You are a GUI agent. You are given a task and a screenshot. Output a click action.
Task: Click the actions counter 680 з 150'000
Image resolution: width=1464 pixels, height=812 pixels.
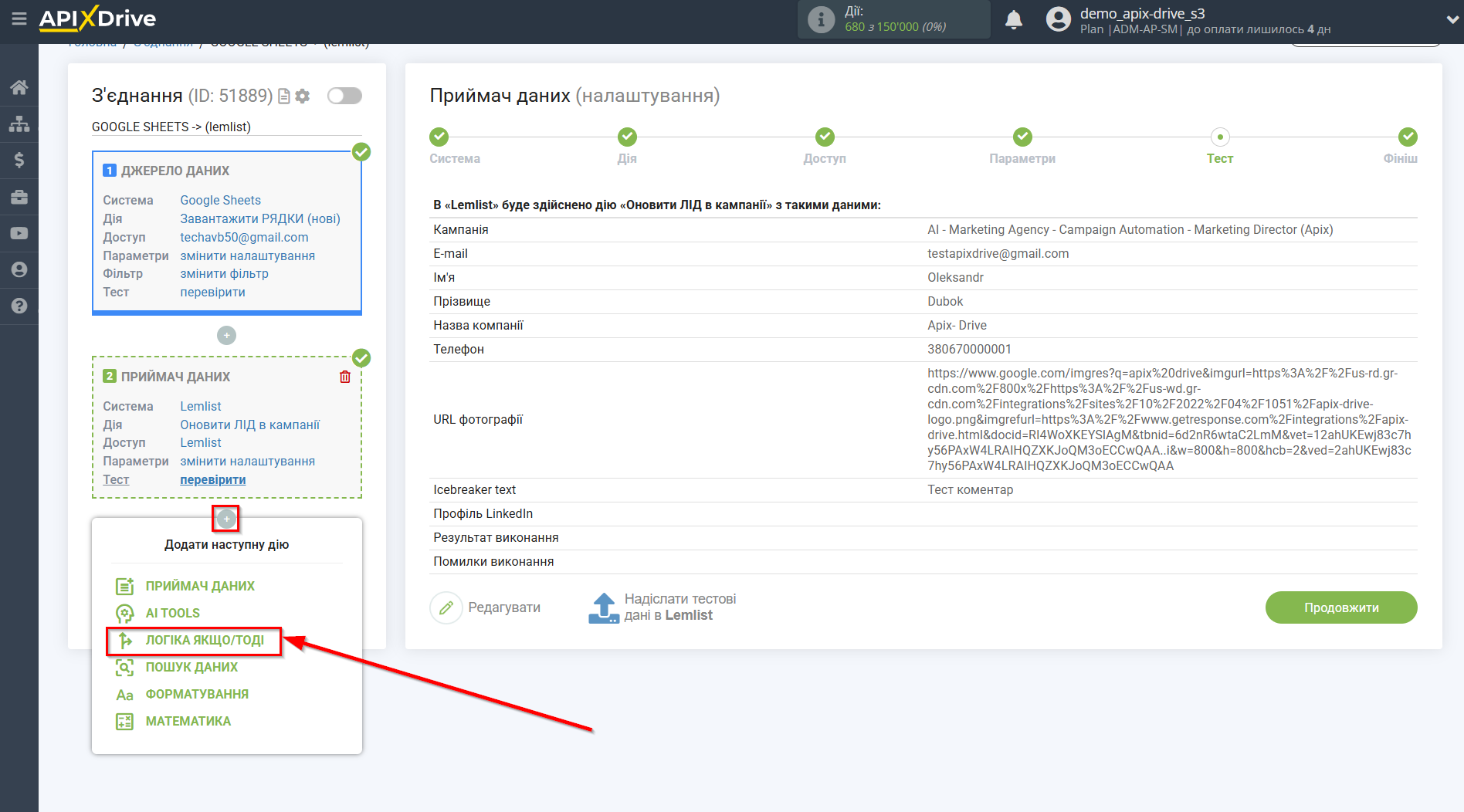point(895,27)
